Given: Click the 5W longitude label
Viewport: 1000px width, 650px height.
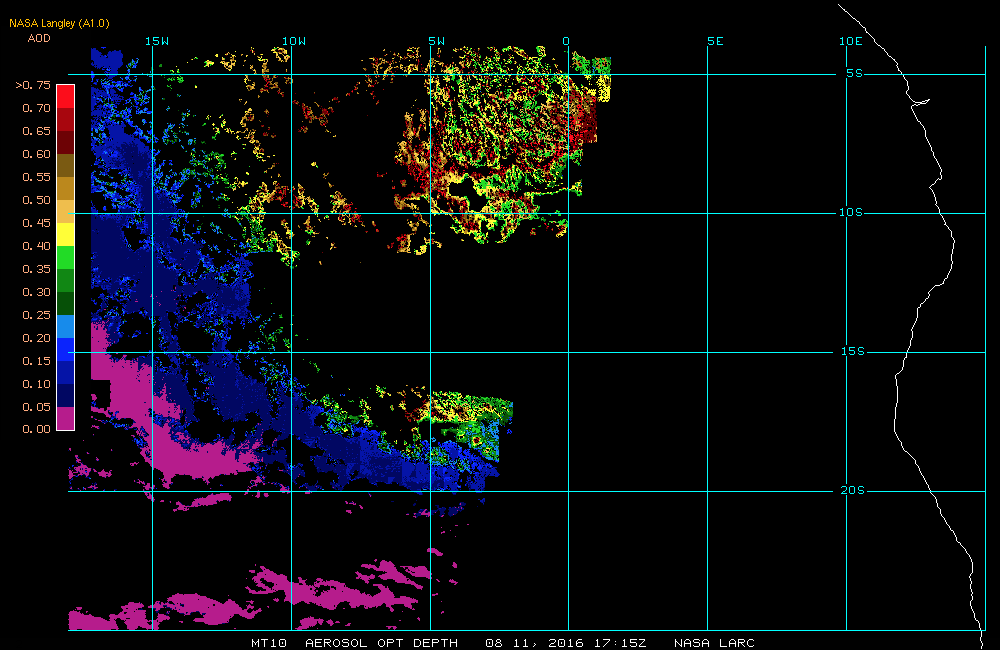Looking at the screenshot, I should 437,41.
